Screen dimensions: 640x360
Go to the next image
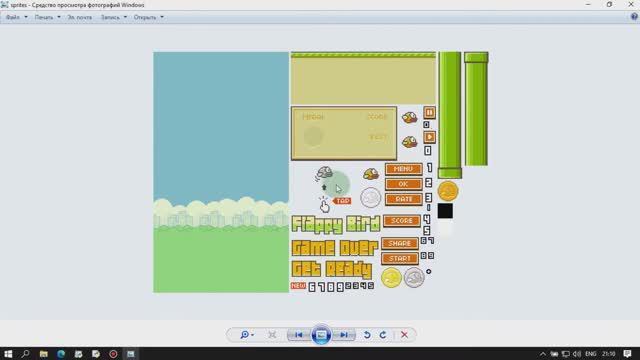(x=344, y=335)
